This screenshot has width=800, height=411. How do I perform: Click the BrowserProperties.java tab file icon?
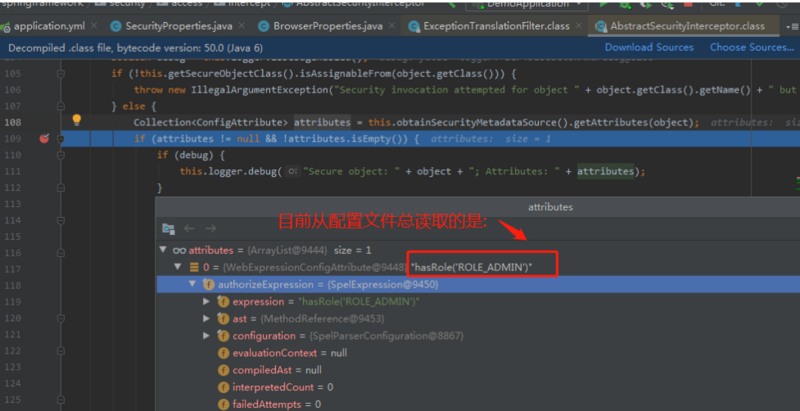264,26
